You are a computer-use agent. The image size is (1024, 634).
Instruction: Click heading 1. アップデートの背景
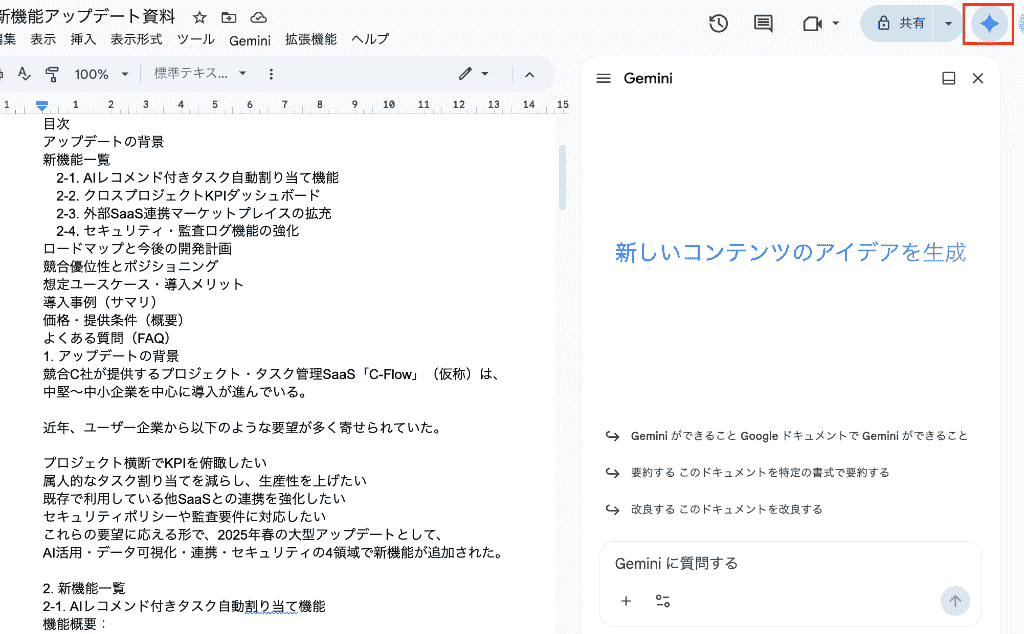[111, 356]
